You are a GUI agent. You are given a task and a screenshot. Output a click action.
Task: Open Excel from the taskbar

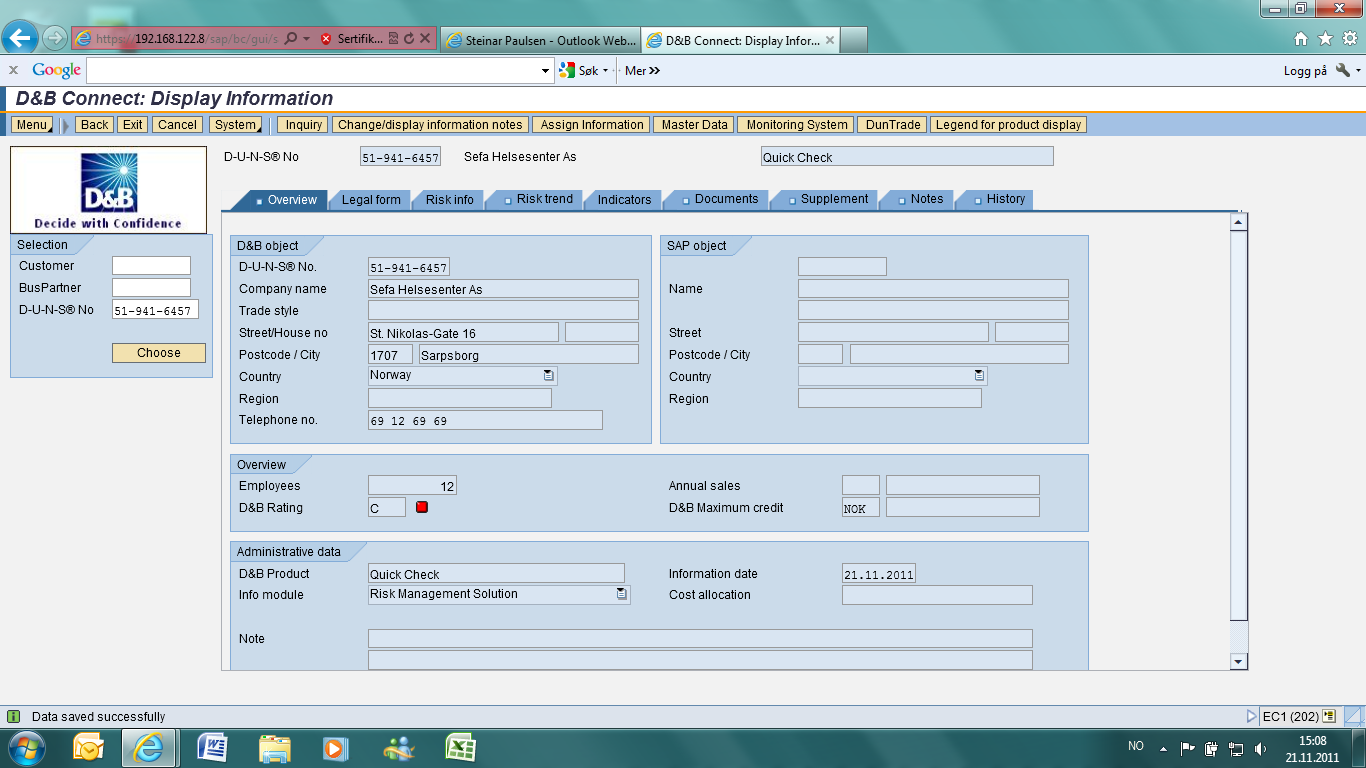[x=460, y=748]
